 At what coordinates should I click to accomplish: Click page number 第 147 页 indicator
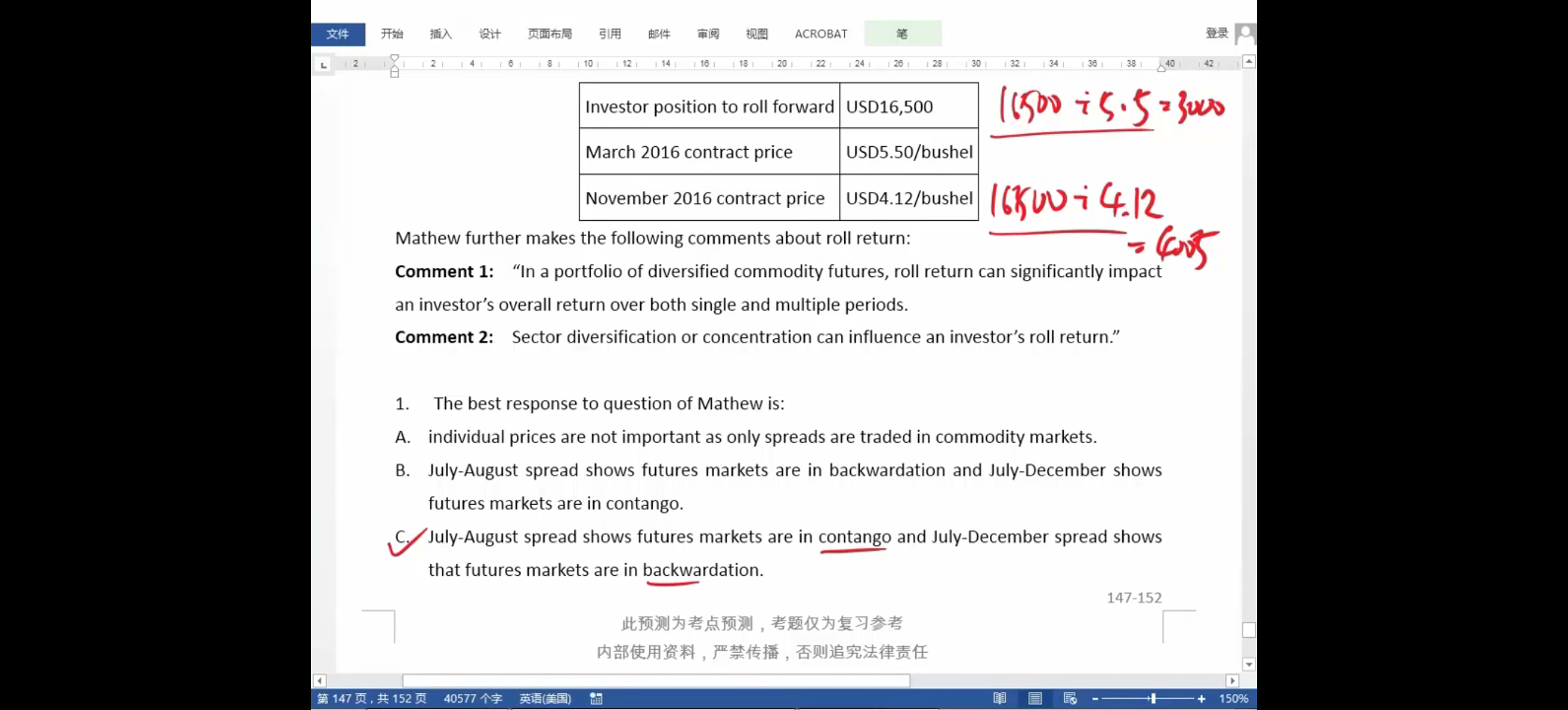point(372,698)
